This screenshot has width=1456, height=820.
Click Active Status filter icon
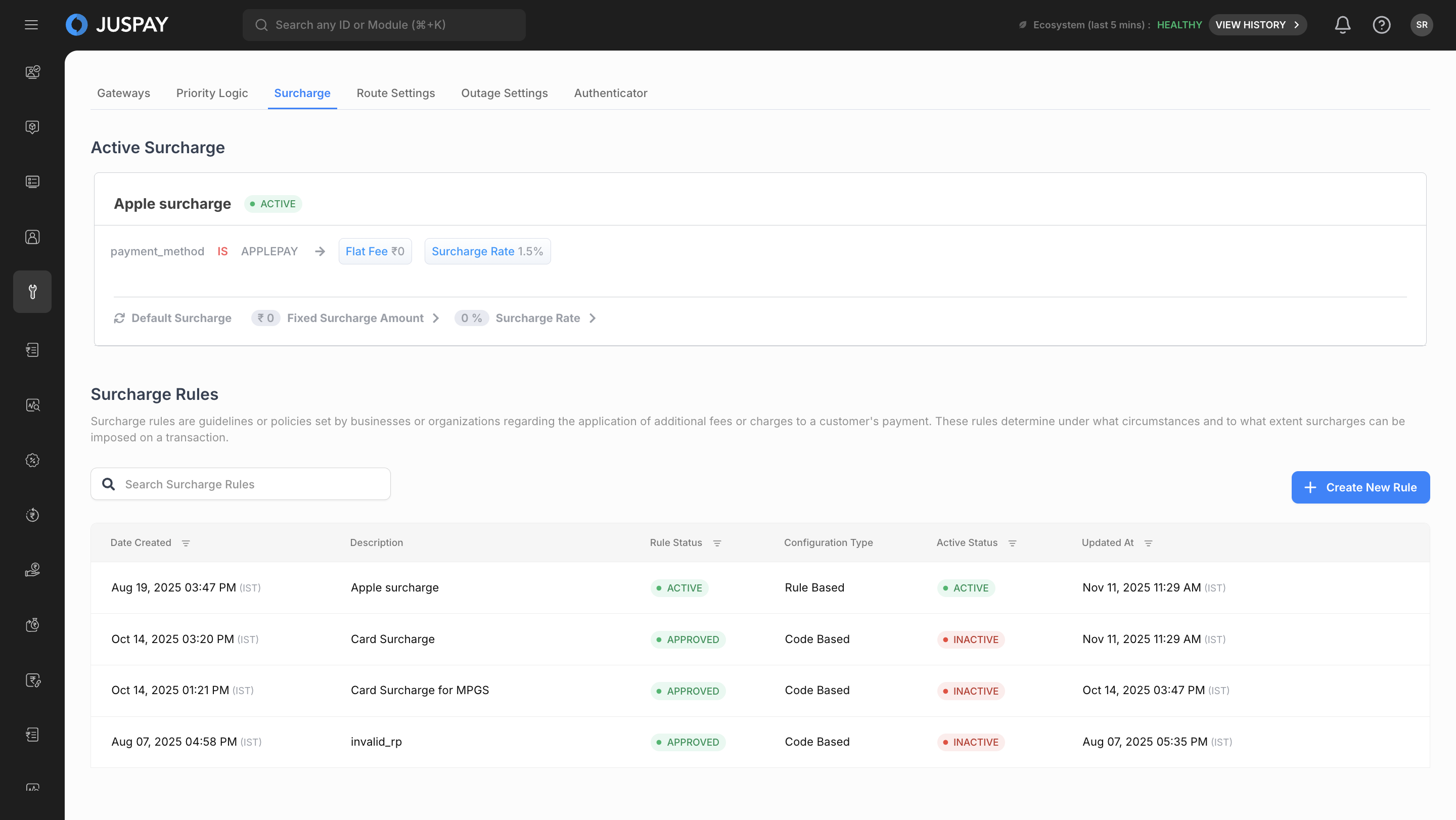point(1012,543)
